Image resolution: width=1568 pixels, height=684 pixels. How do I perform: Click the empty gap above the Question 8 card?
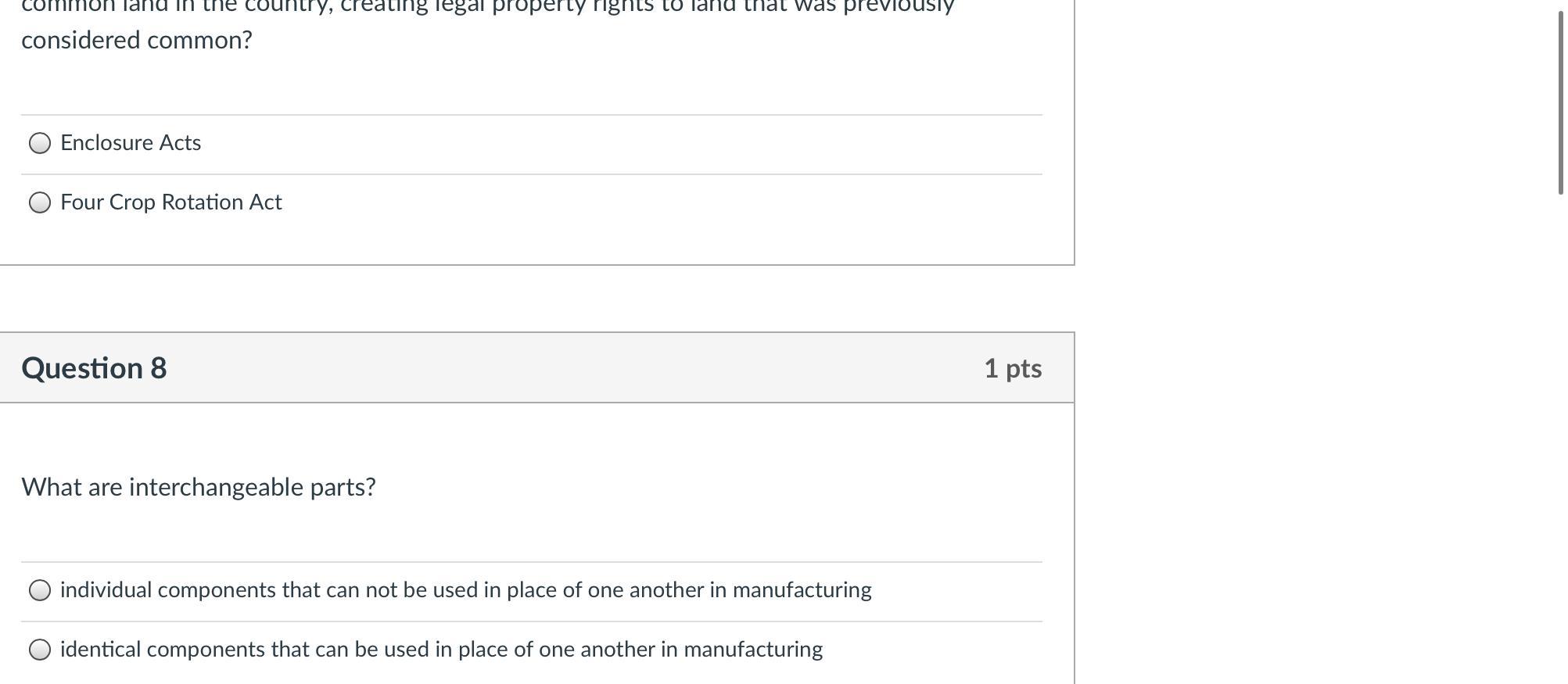[x=536, y=299]
